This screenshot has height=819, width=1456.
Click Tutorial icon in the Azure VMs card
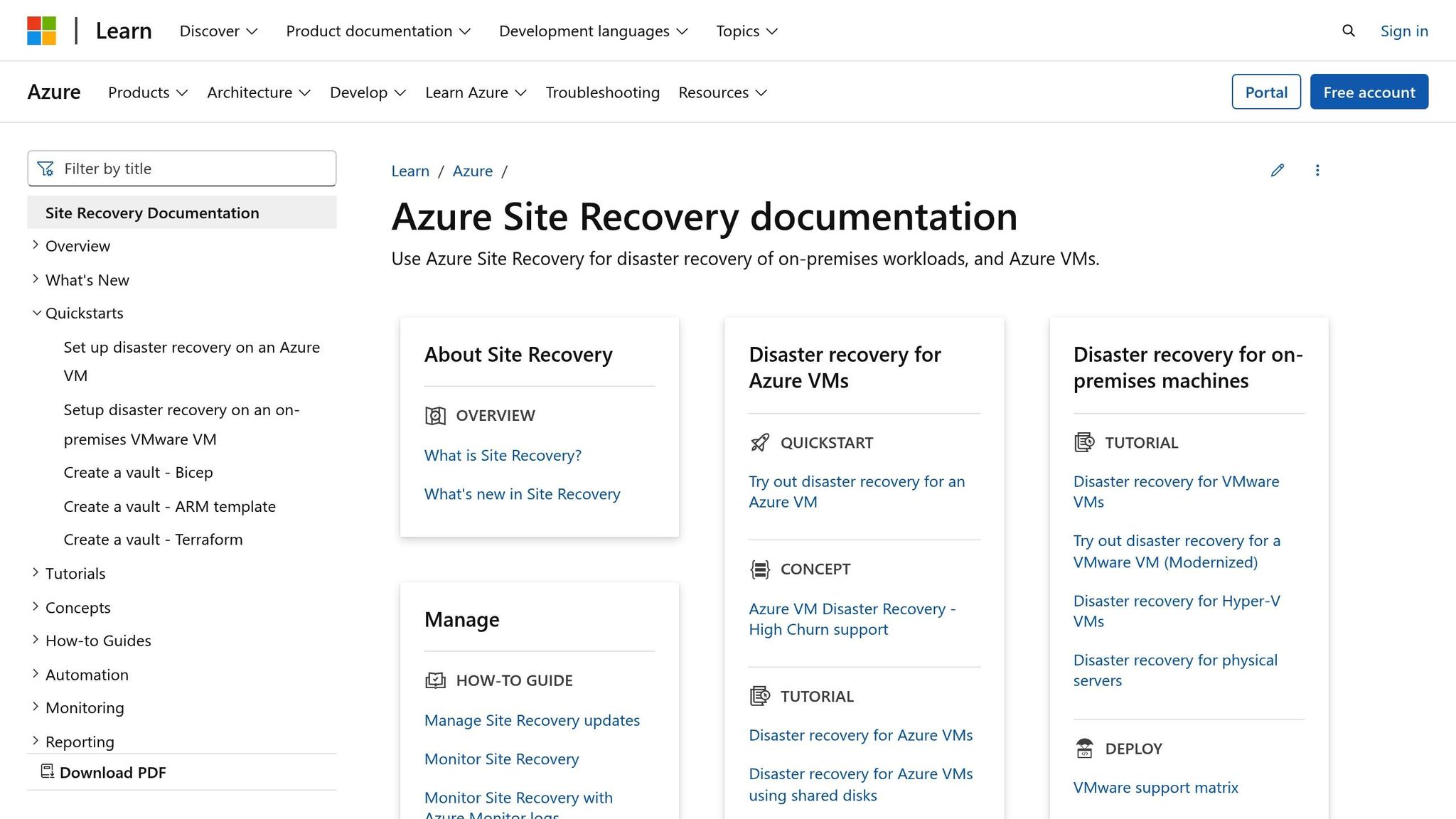click(759, 696)
